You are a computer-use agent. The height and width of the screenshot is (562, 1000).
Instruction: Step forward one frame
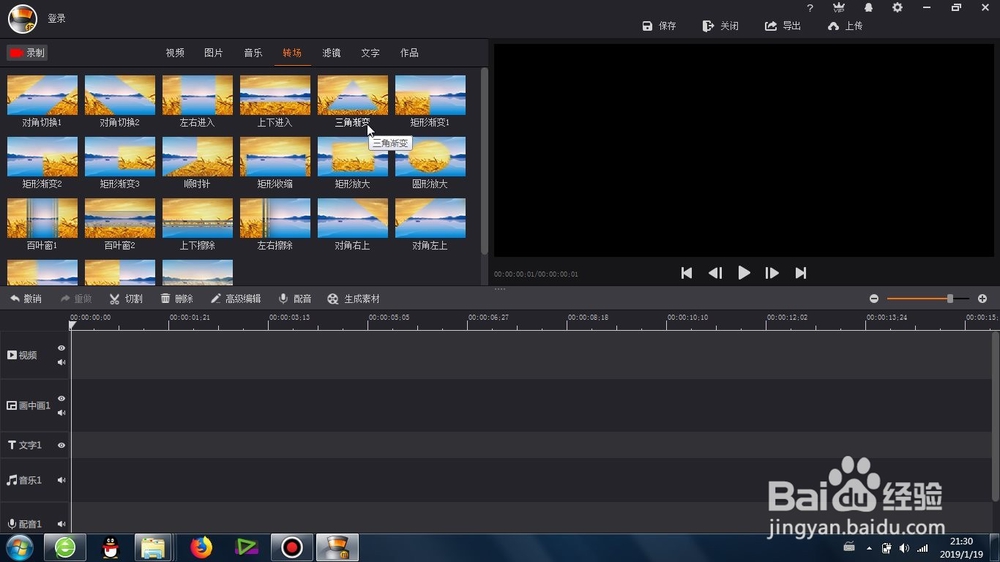coord(772,273)
